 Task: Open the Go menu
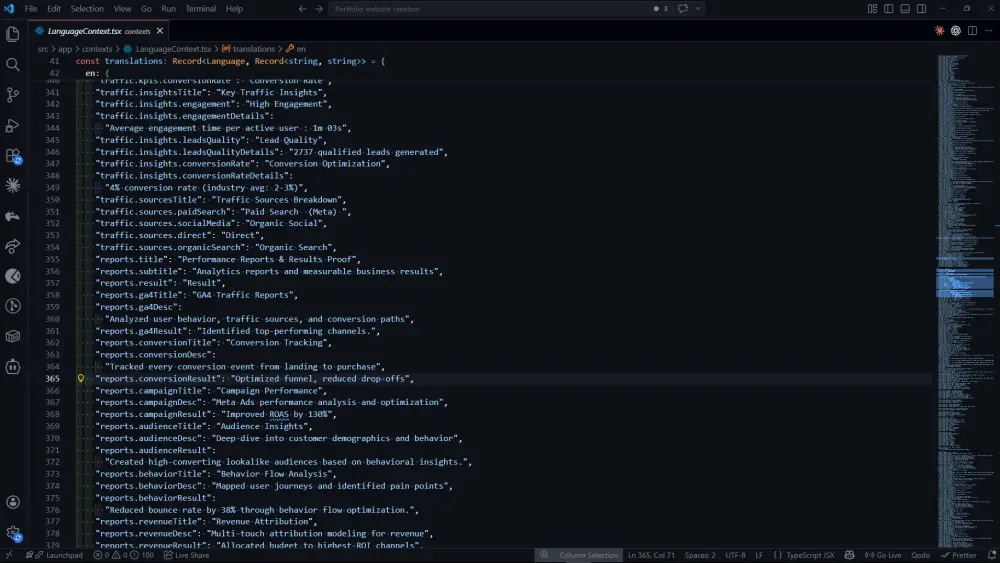pos(146,9)
